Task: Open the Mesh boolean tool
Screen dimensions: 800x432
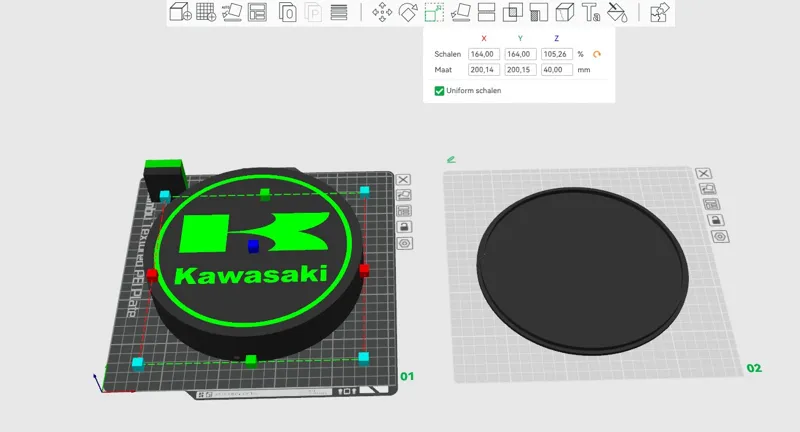Action: click(x=512, y=12)
